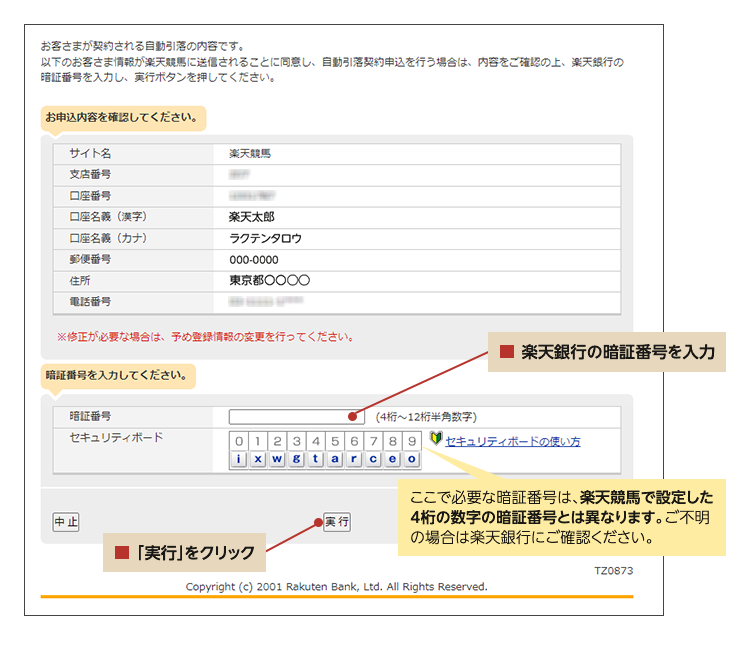
Task: Click security board key 'c'
Action: pyautogui.click(x=373, y=459)
